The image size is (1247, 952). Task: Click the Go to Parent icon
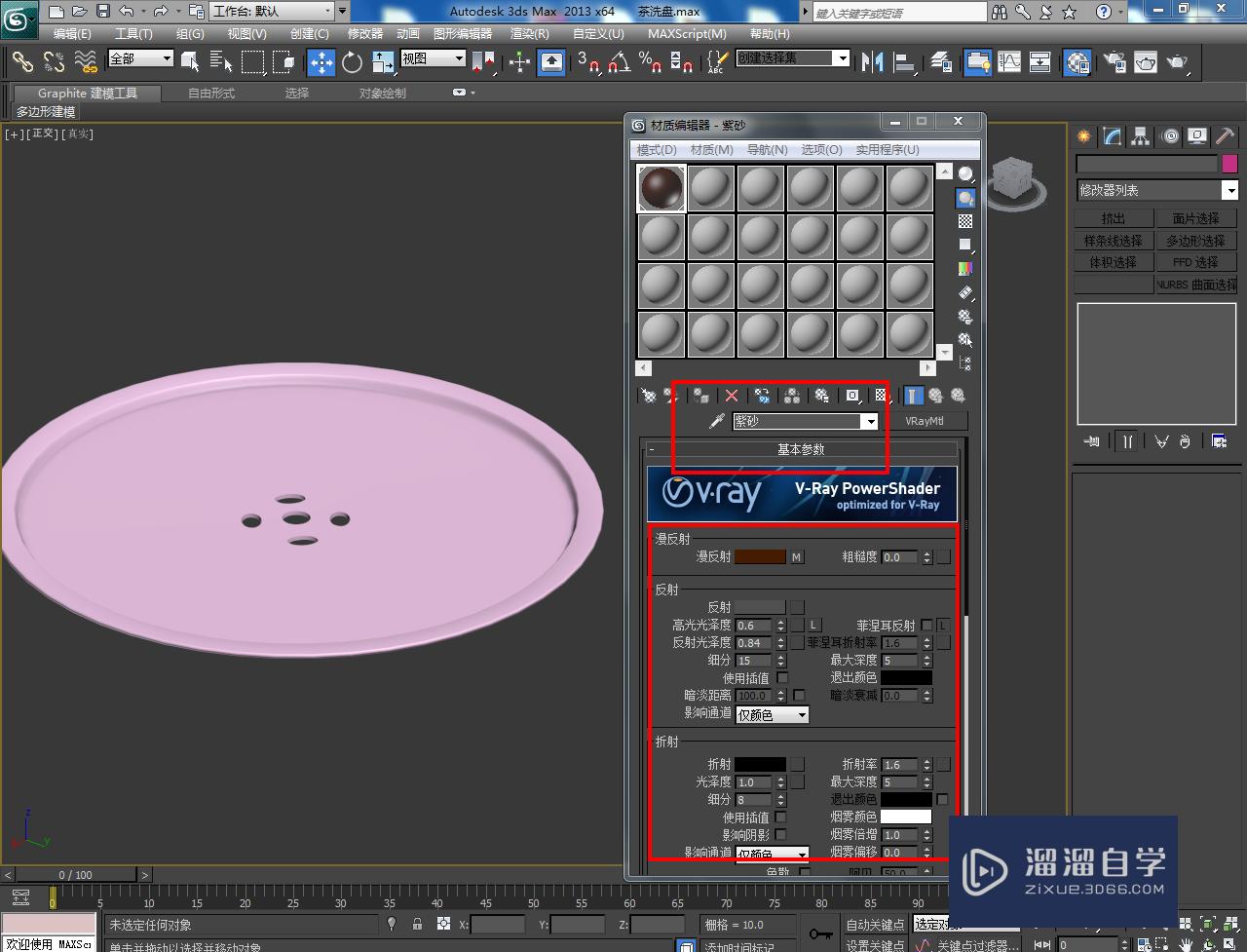[936, 396]
